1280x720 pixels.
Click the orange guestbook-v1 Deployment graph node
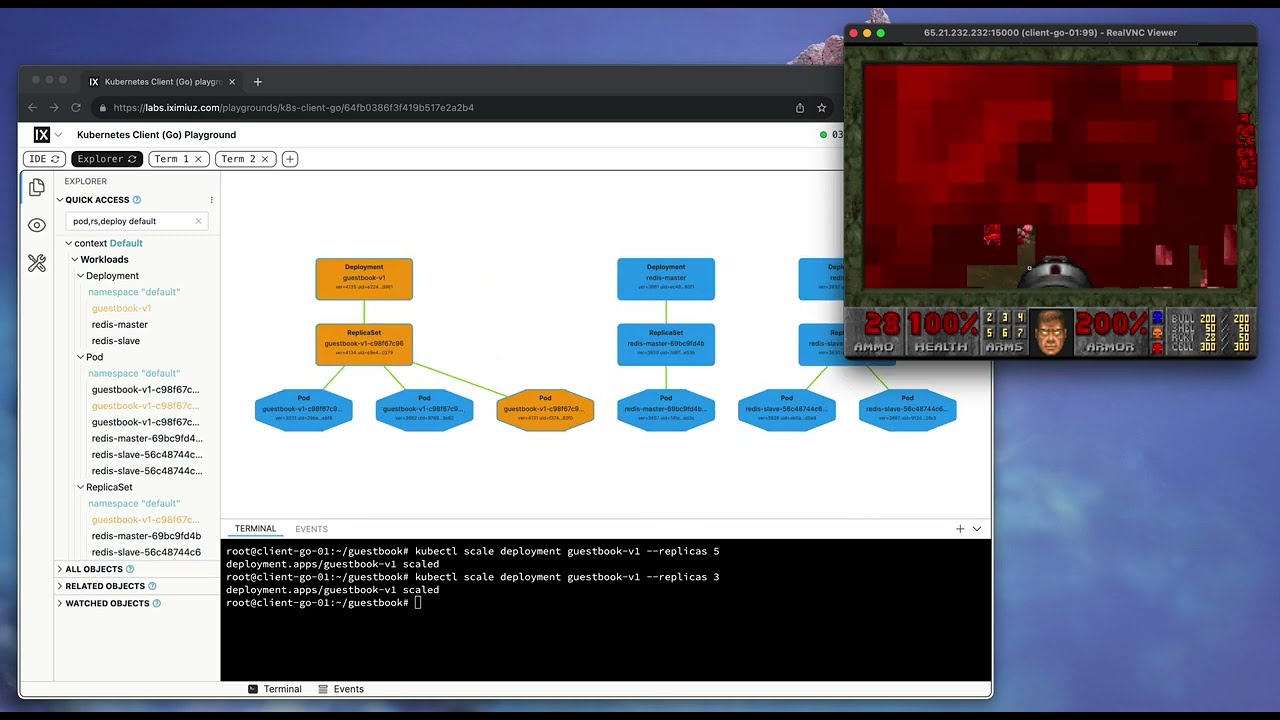(x=364, y=279)
